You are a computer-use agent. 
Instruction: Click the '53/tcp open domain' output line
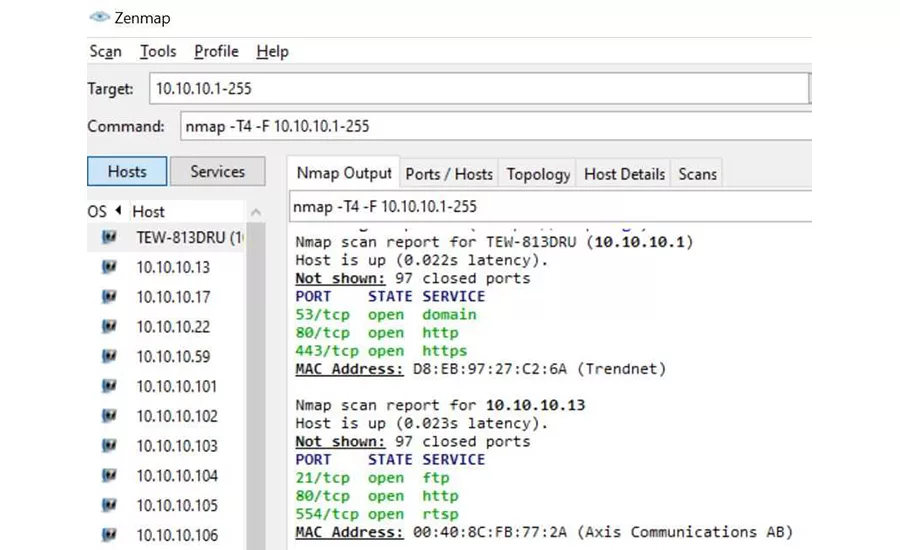click(386, 315)
